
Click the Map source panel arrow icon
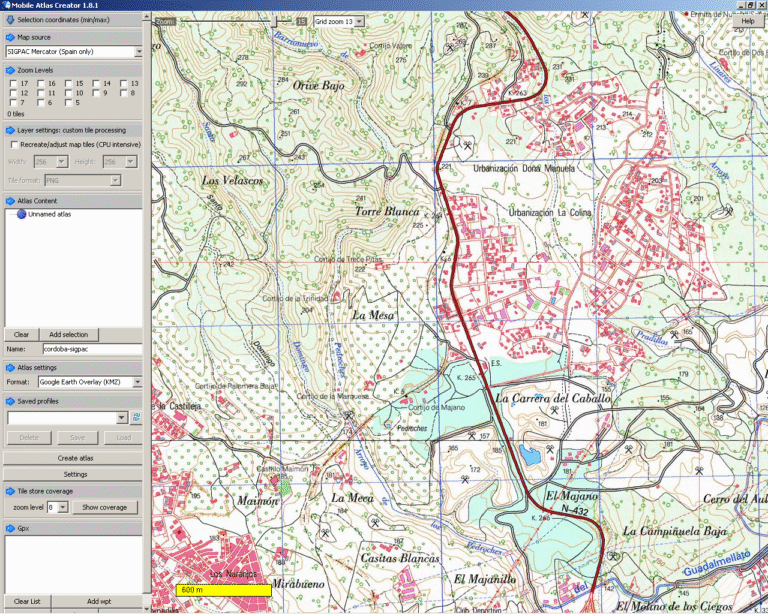(10, 37)
